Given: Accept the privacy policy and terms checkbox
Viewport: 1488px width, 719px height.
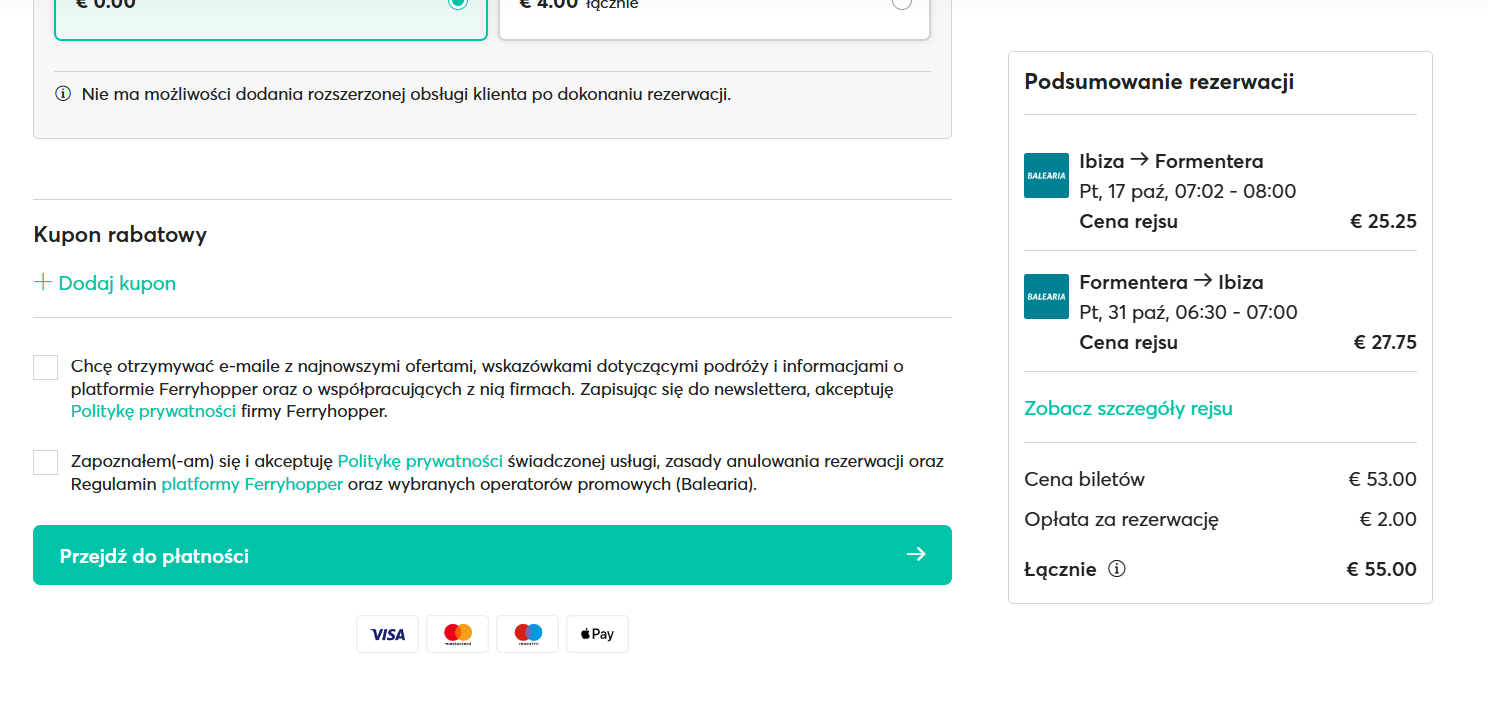Looking at the screenshot, I should [x=46, y=462].
